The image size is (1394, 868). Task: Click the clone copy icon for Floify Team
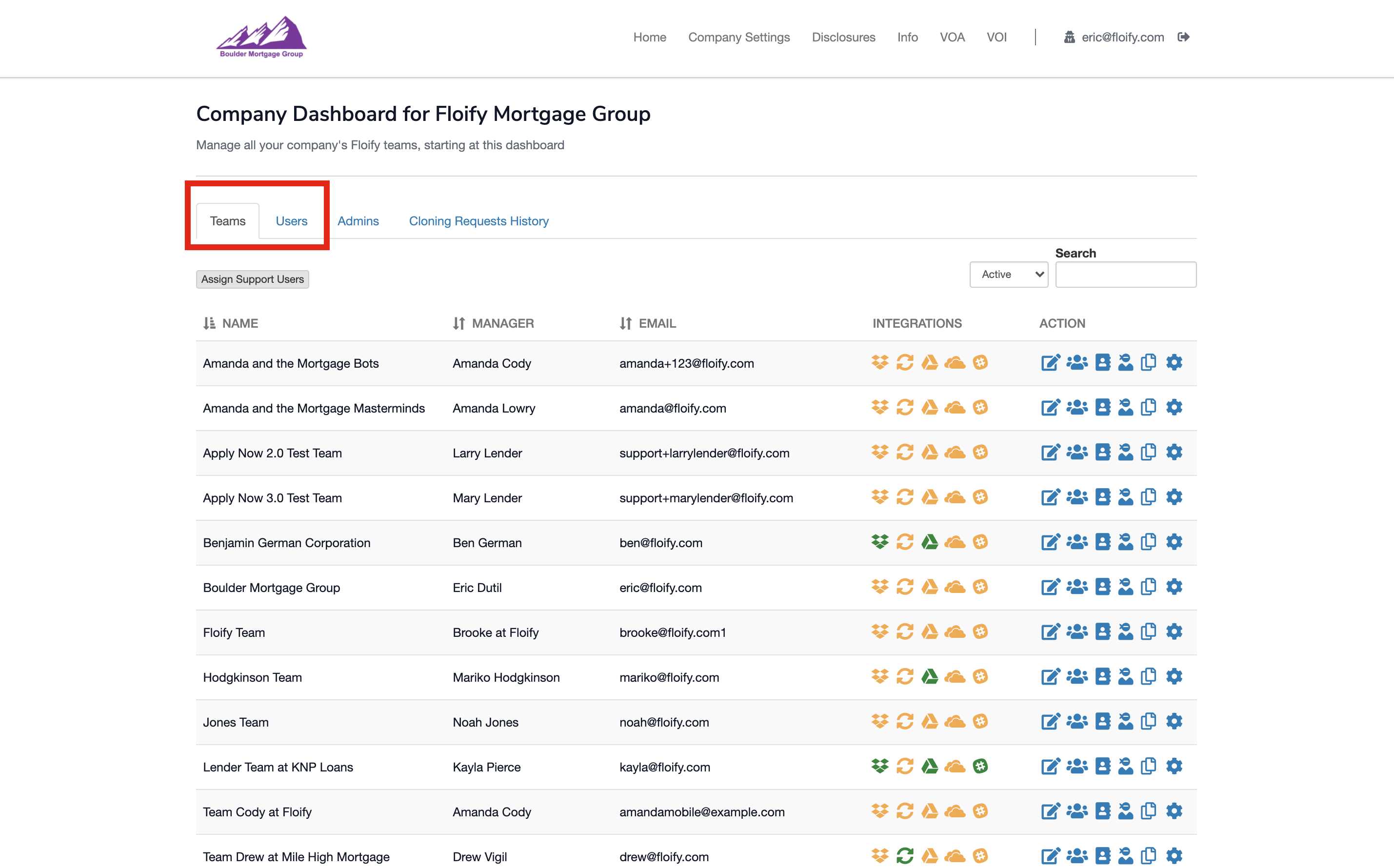1148,631
